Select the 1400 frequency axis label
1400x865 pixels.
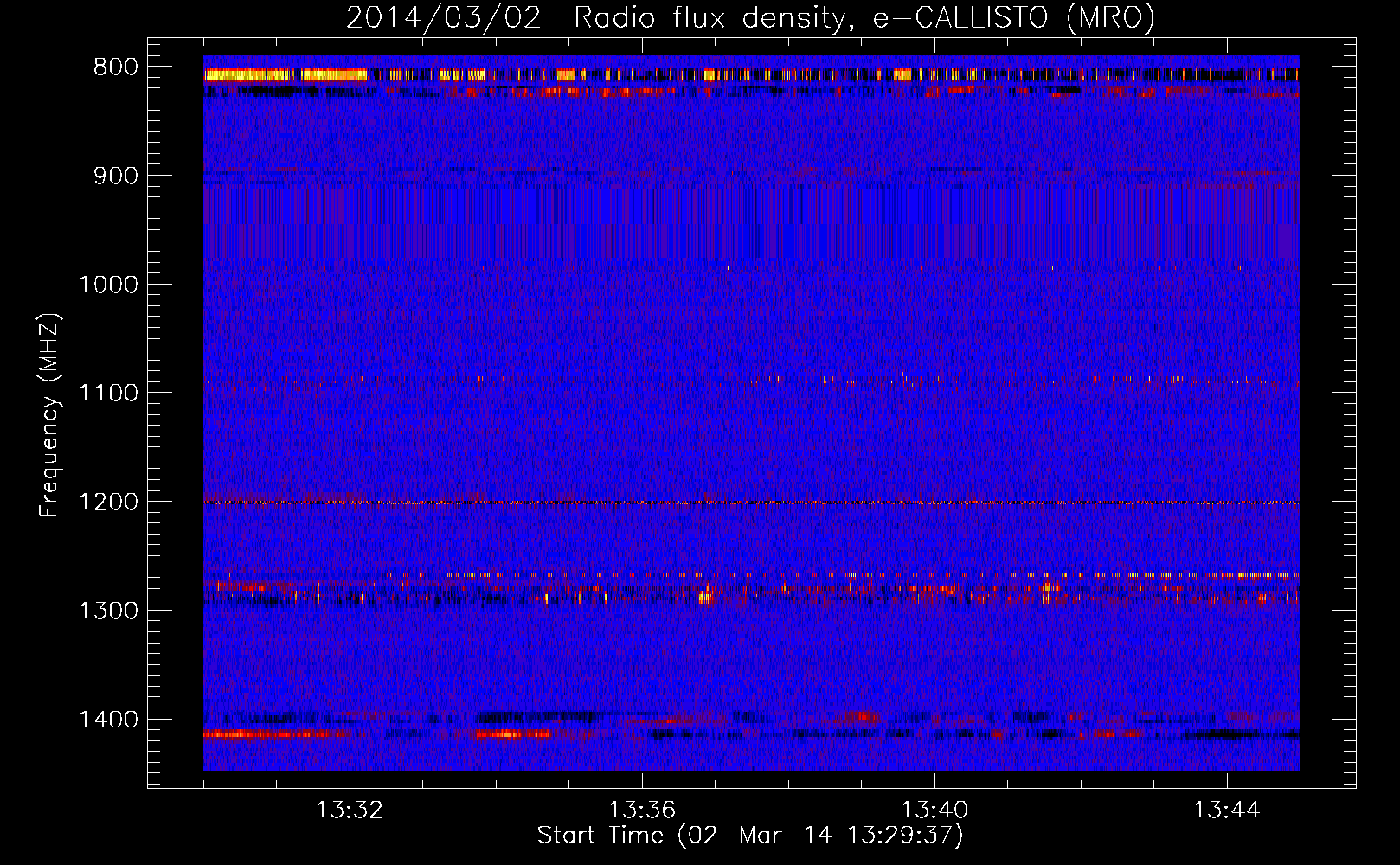(x=108, y=720)
